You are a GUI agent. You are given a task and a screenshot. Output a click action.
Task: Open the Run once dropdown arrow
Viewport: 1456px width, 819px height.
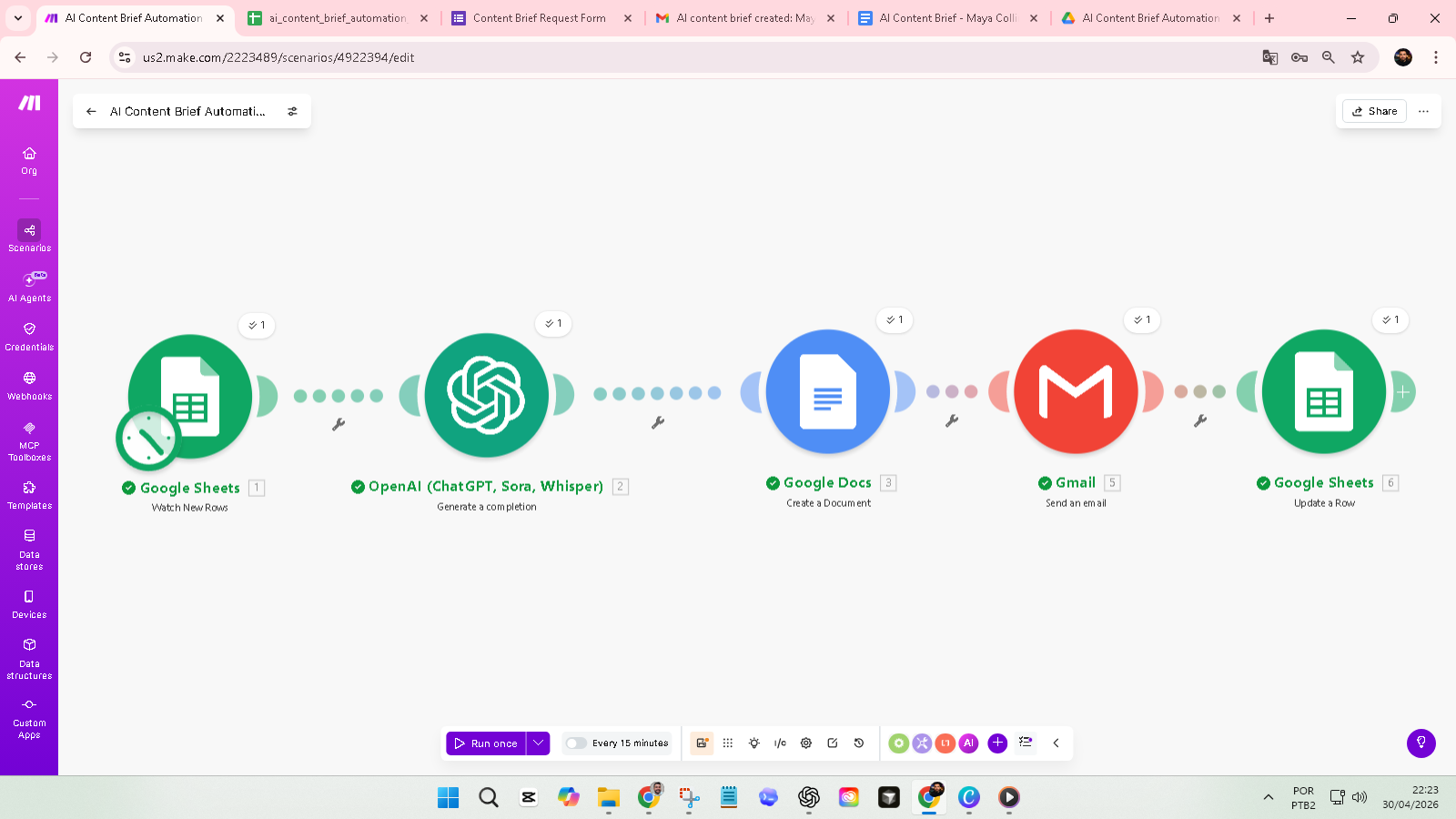tap(539, 743)
